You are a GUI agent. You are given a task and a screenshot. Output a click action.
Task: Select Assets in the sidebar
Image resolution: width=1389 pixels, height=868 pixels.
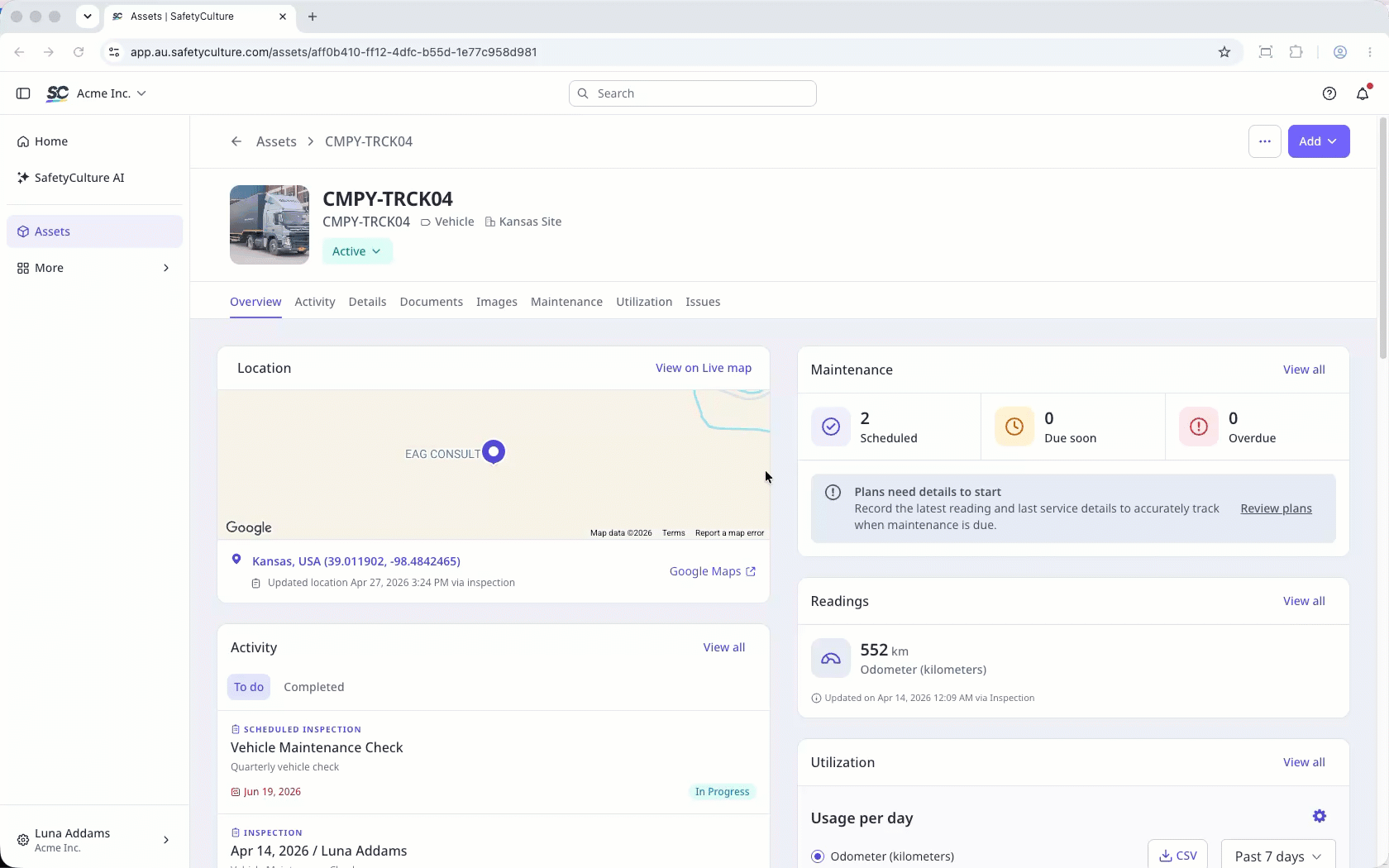tap(94, 231)
